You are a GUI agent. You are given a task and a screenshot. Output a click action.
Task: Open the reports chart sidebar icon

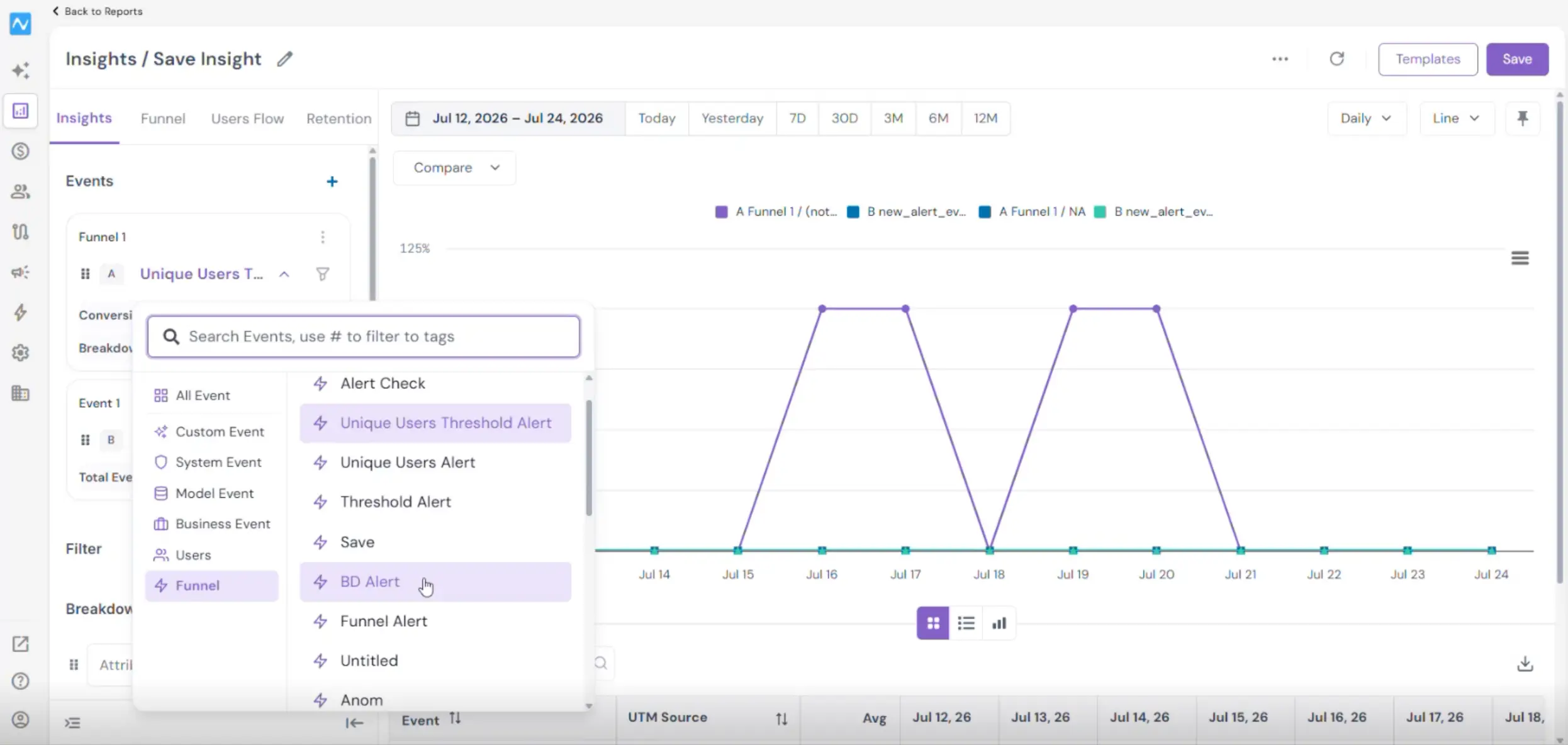point(20,111)
